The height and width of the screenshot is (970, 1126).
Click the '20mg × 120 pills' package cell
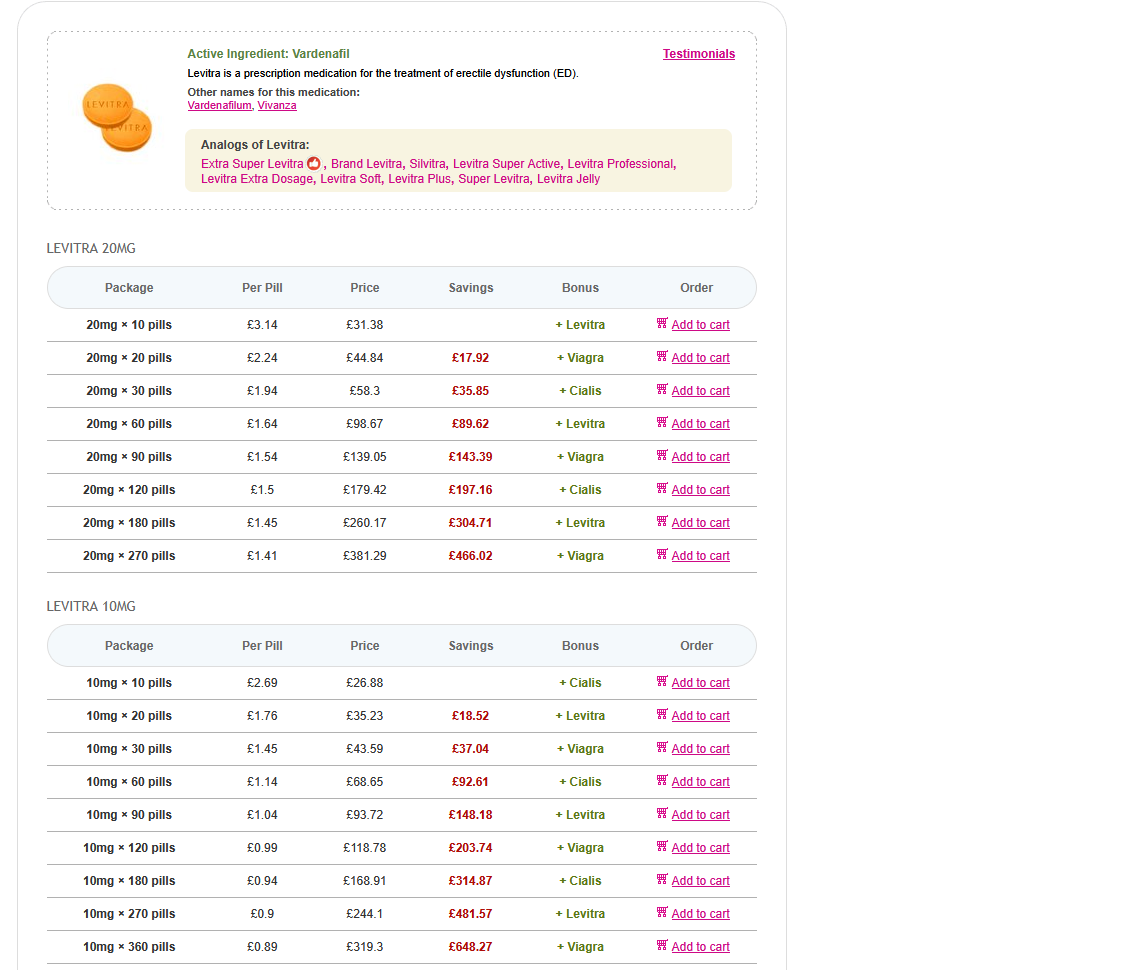point(129,490)
